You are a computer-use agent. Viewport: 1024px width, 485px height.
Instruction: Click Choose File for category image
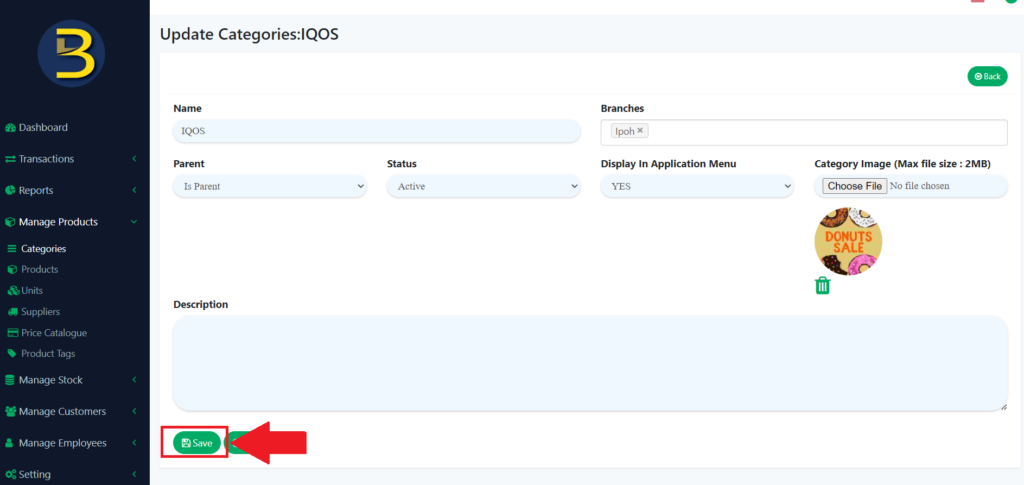[854, 186]
